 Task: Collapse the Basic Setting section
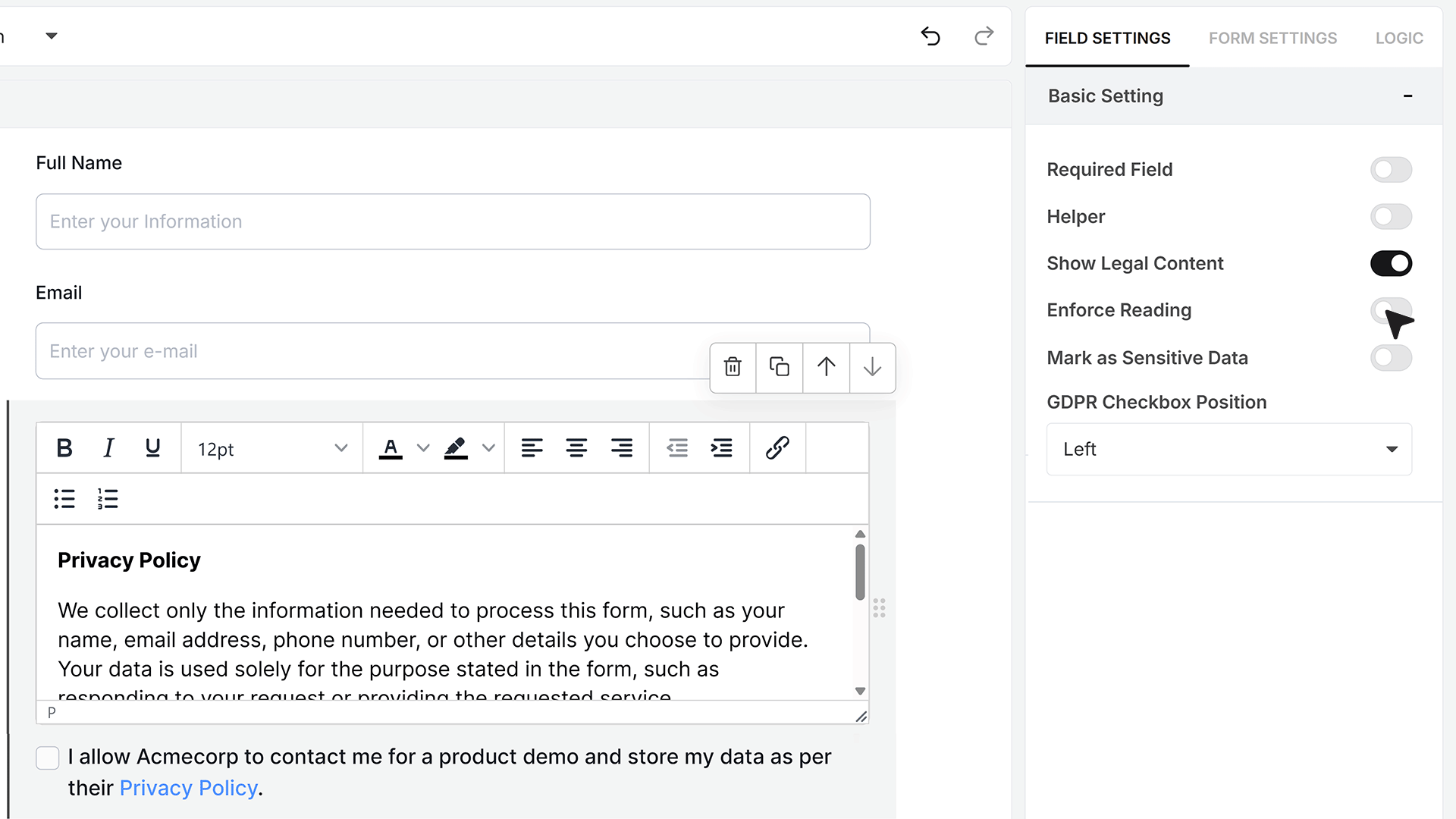point(1407,96)
